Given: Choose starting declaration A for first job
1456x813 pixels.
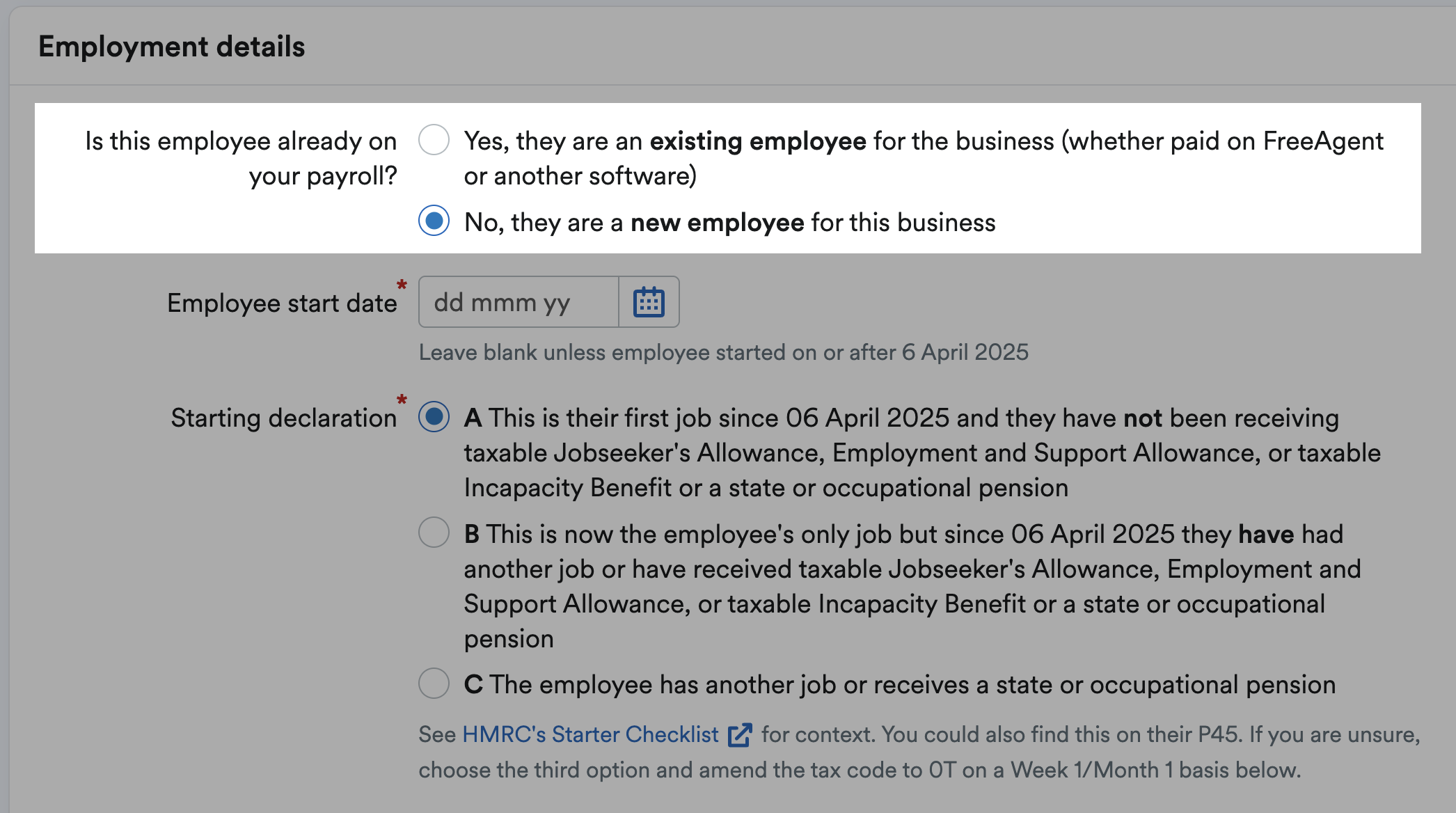Looking at the screenshot, I should 434,417.
